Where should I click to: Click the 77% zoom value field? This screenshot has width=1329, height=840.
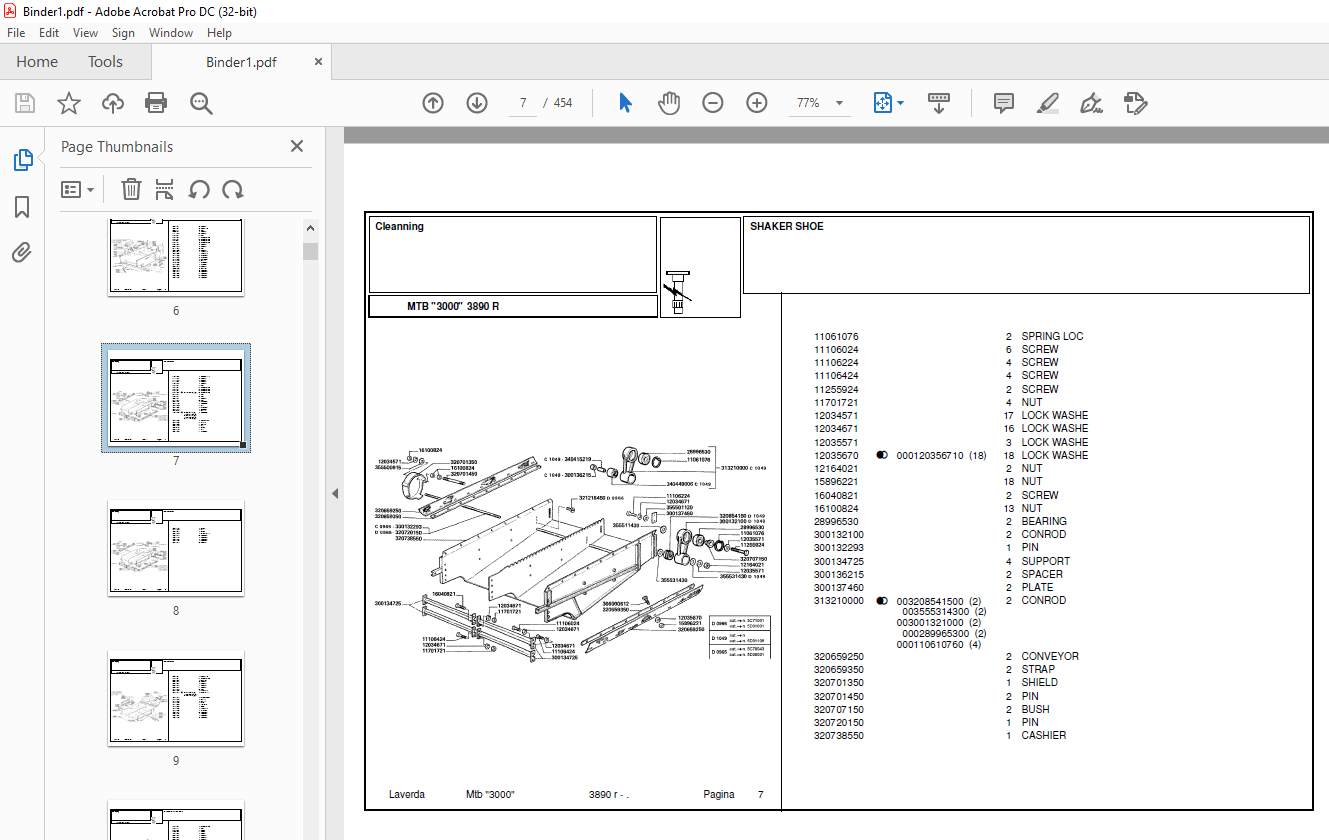809,103
